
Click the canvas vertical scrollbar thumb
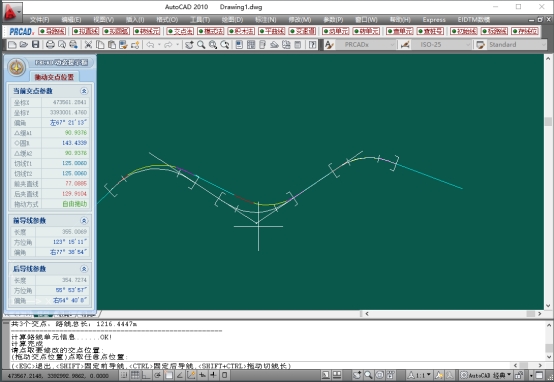click(x=548, y=121)
